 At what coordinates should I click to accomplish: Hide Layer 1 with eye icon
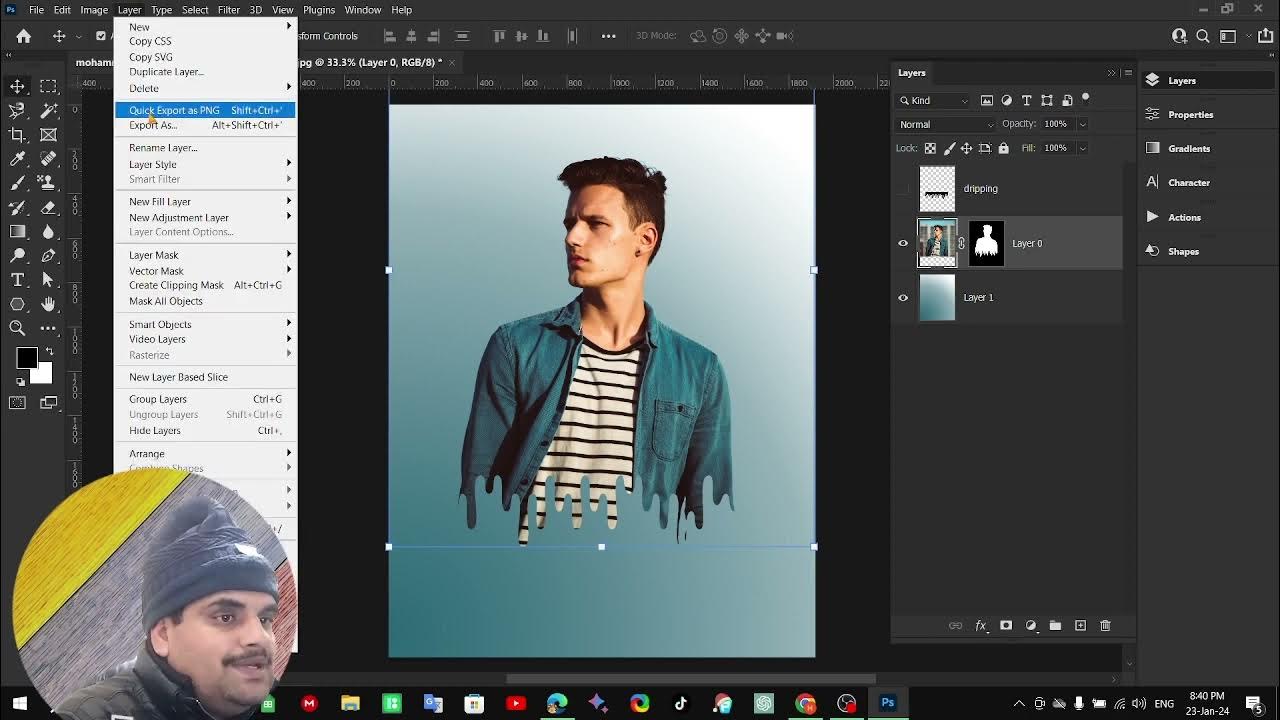pyautogui.click(x=903, y=297)
